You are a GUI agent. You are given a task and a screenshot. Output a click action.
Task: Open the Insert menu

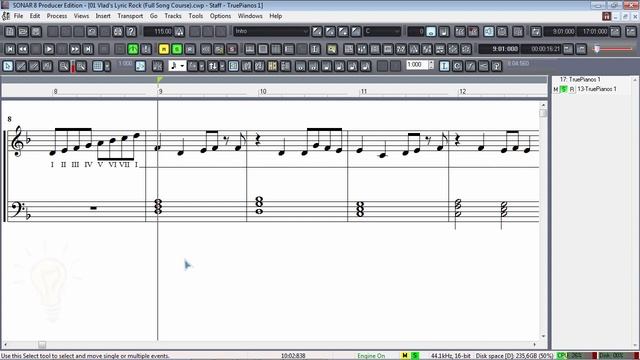(x=103, y=16)
